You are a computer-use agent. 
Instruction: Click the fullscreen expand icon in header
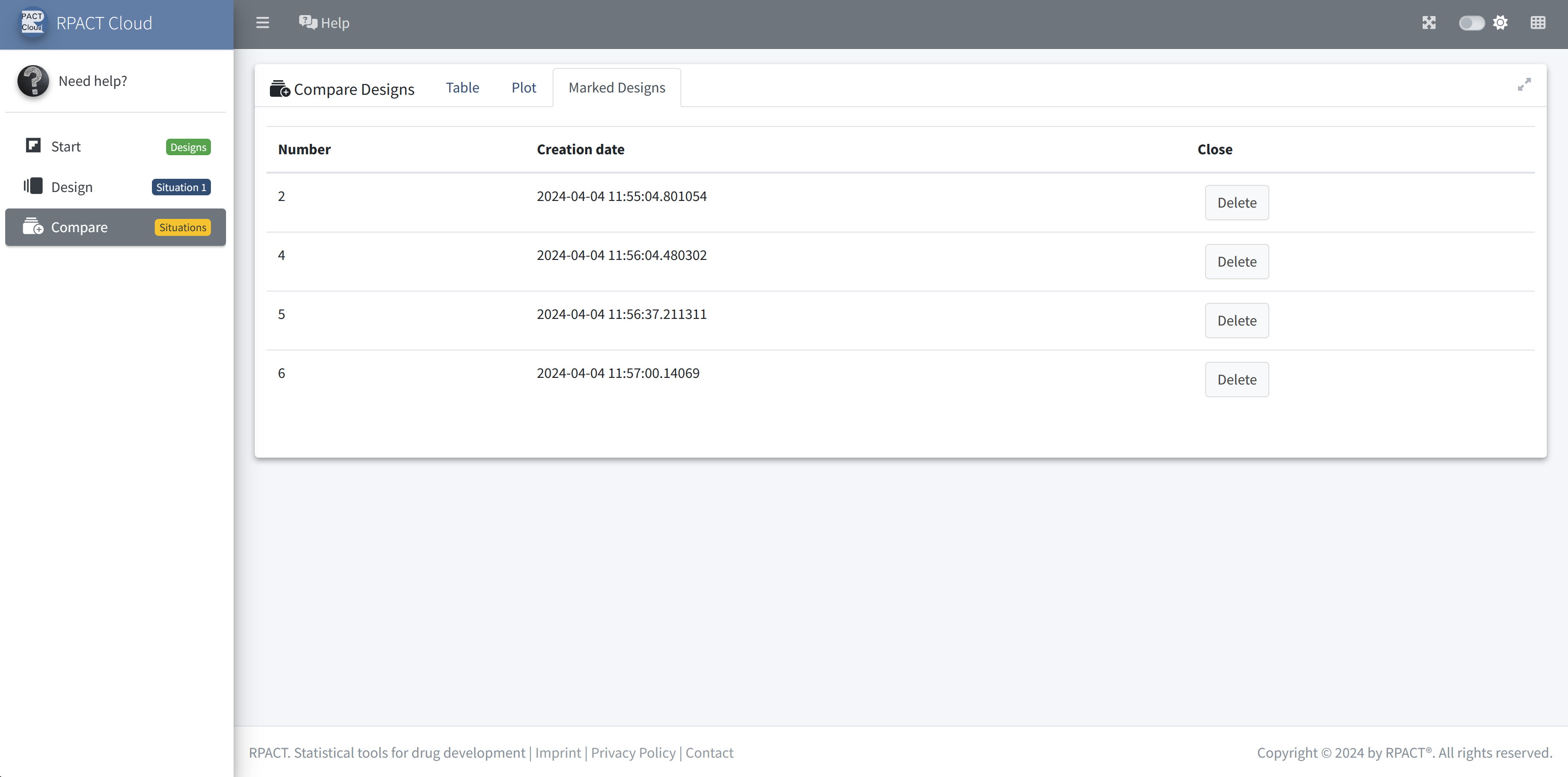point(1429,23)
